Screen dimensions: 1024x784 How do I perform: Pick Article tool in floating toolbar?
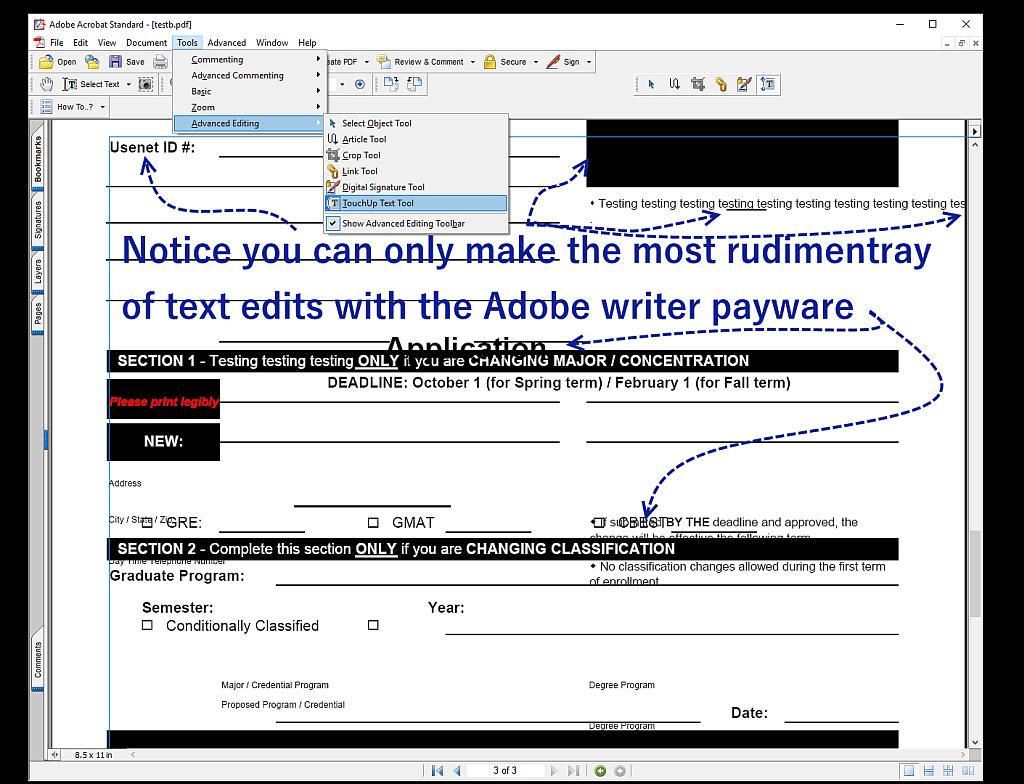pos(675,84)
